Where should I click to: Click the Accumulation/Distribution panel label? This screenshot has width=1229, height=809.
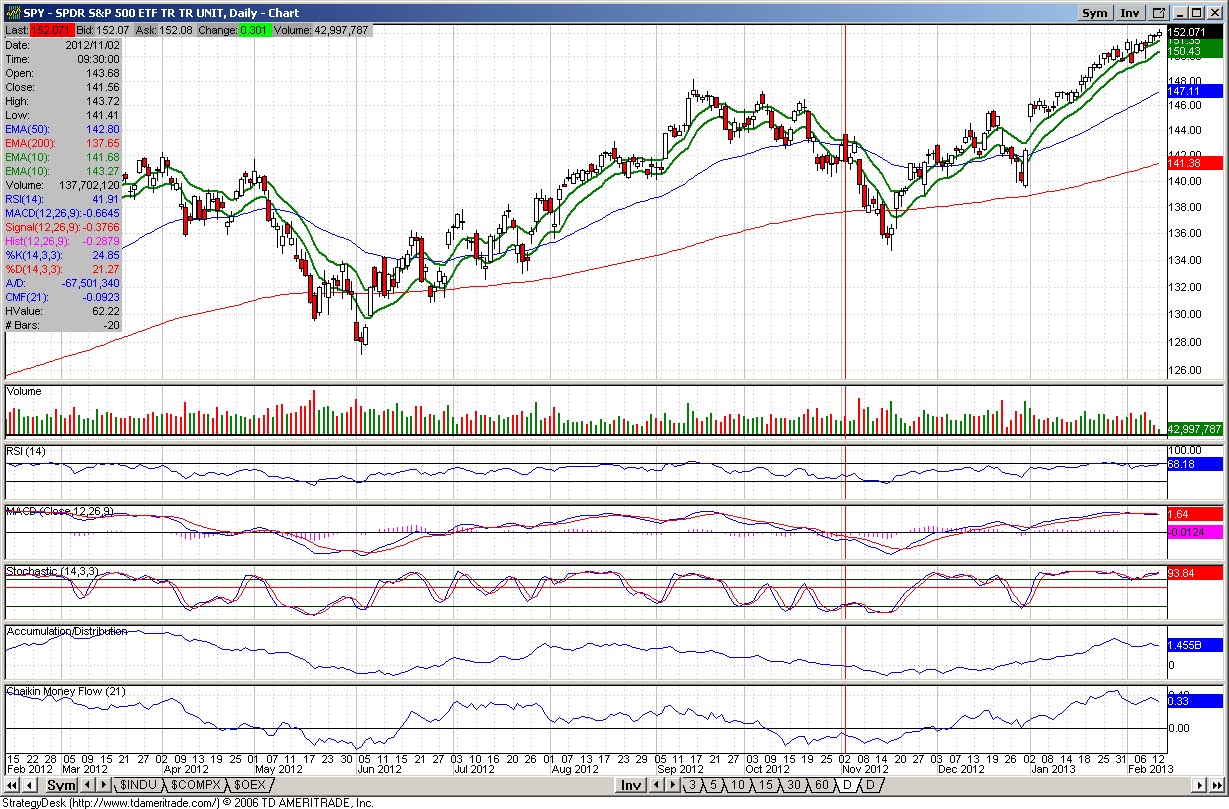(67, 631)
